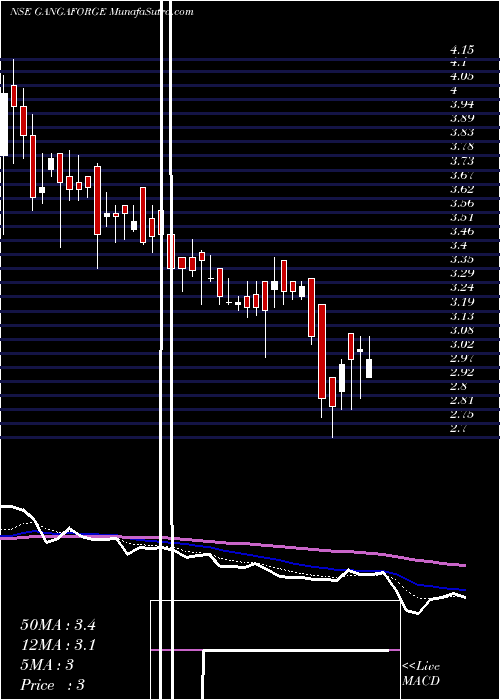This screenshot has height=700, width=500.
Task: Click the 2.81 price axis label
Action: pyautogui.click(x=462, y=400)
